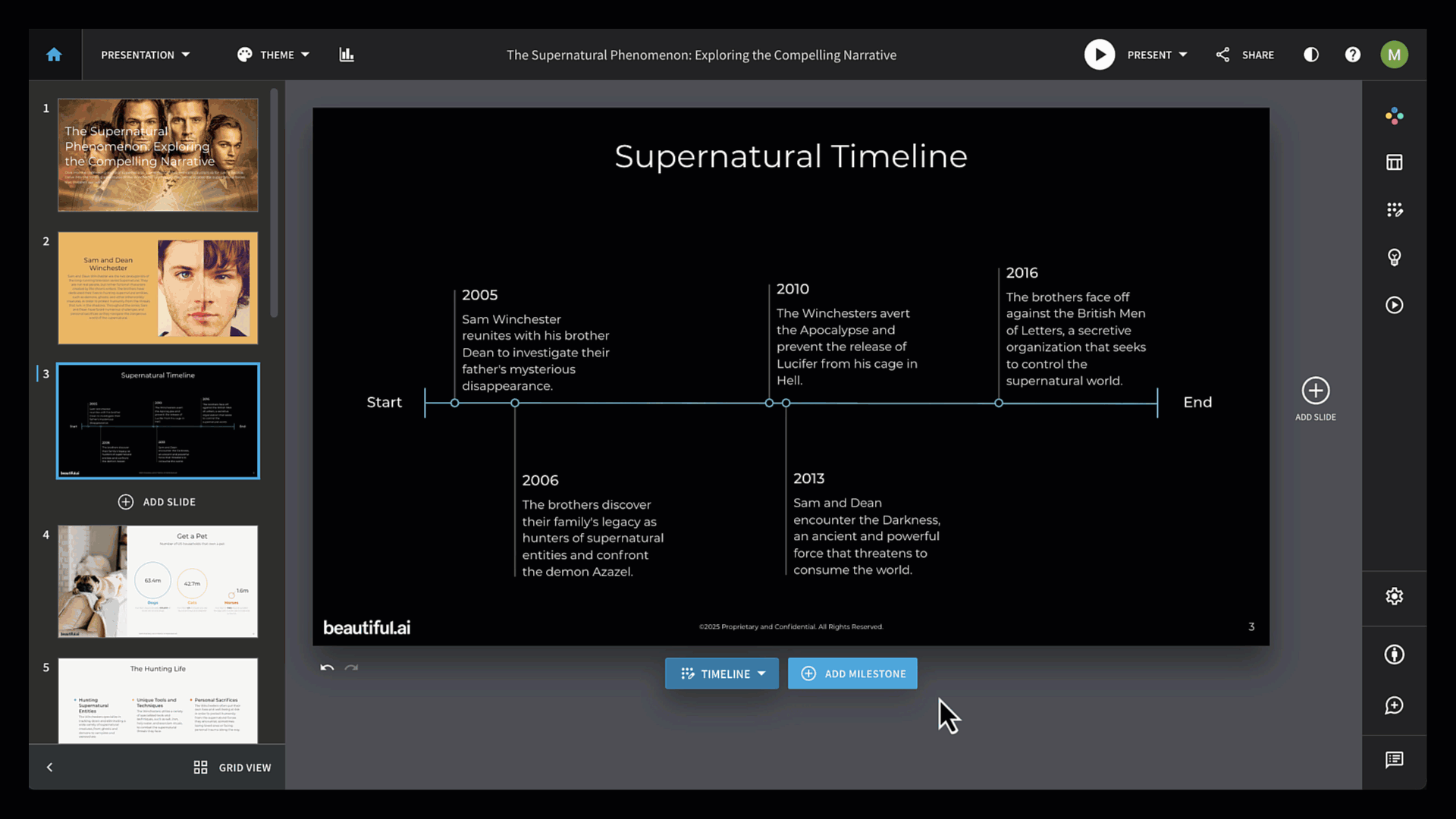1456x819 pixels.
Task: Click the palette Theme icon
Action: 244,55
